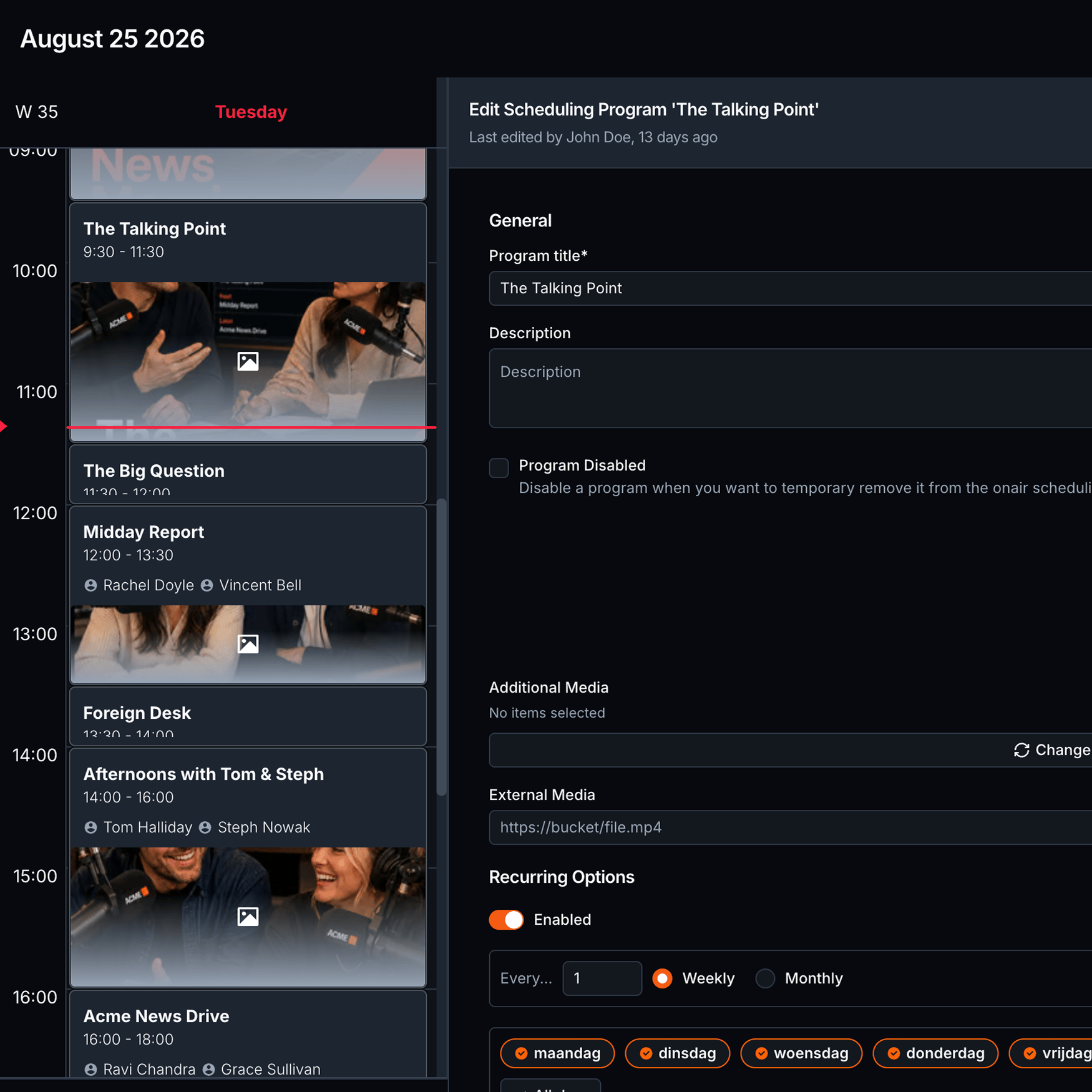Screen dimensions: 1092x1092
Task: Deselect the maandag day chip
Action: point(557,1053)
